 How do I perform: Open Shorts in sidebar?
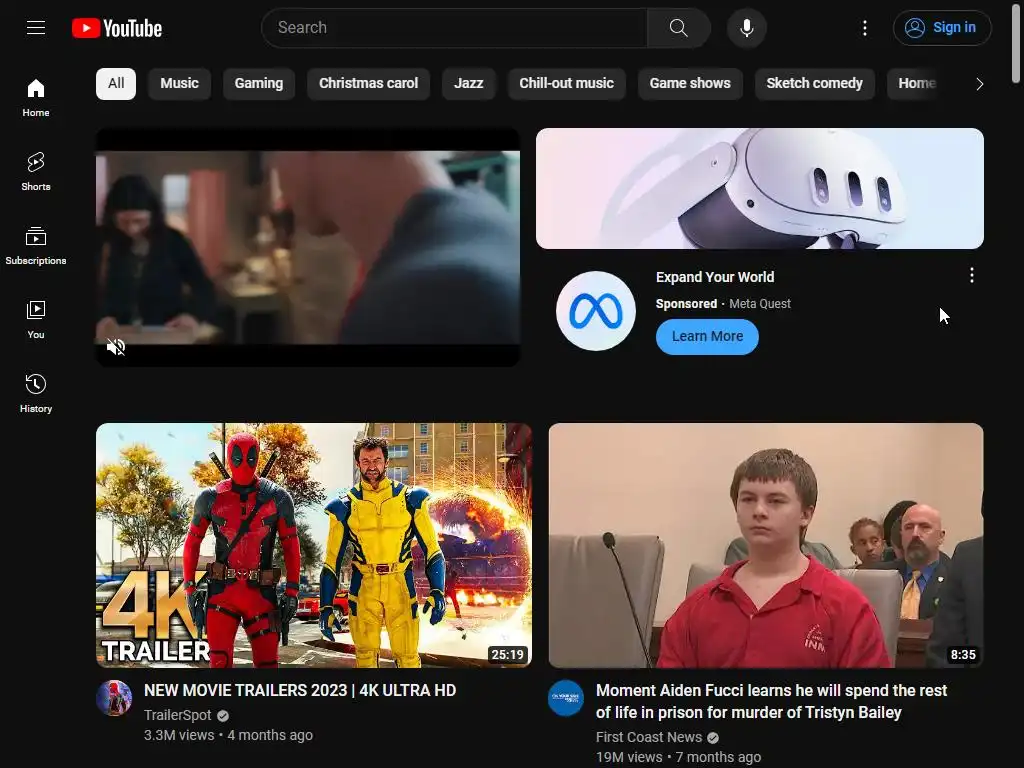(x=36, y=172)
